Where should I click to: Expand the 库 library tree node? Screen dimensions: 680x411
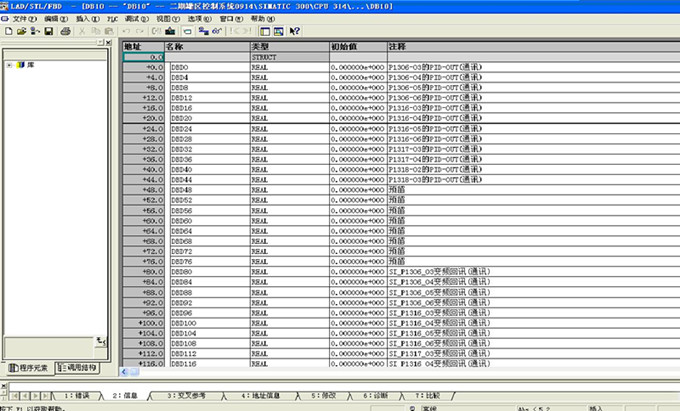(9, 65)
